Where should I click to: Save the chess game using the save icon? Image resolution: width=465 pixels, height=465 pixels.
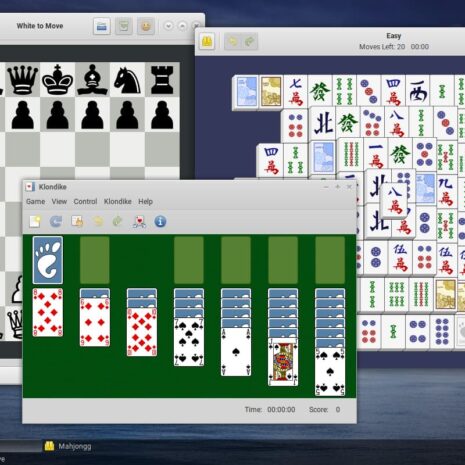(x=124, y=26)
